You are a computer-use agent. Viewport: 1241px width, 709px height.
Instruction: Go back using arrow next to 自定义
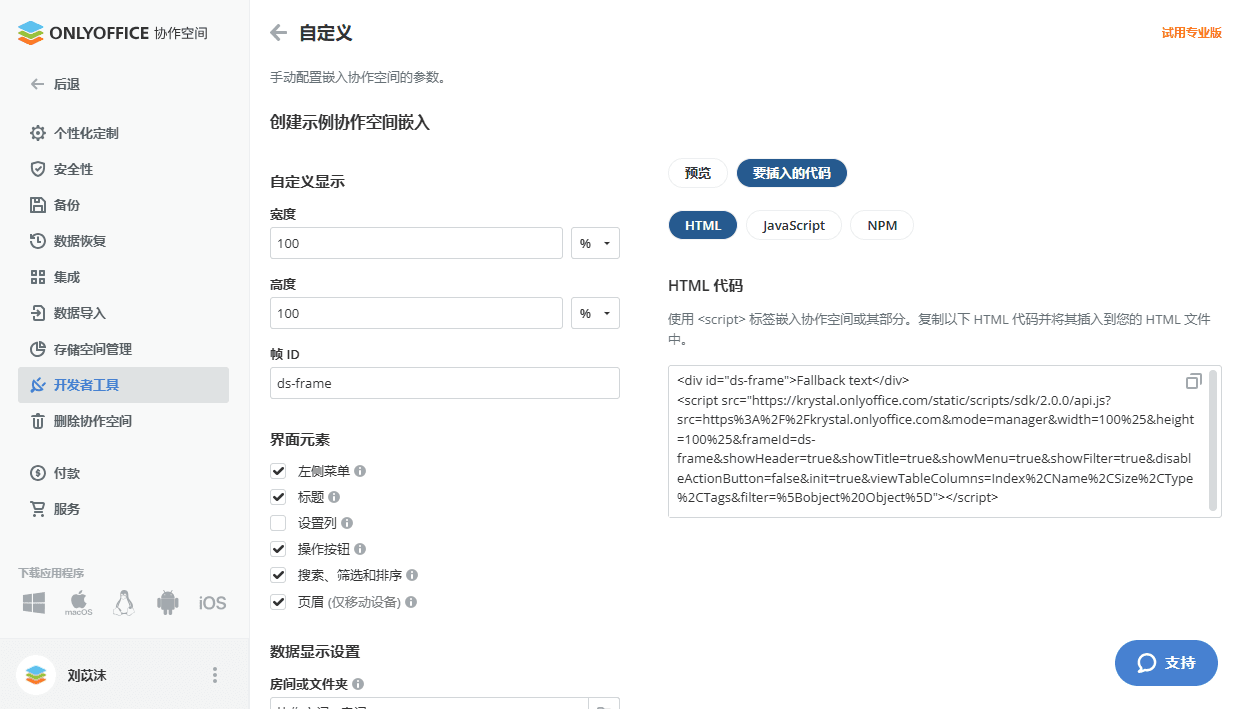click(279, 33)
